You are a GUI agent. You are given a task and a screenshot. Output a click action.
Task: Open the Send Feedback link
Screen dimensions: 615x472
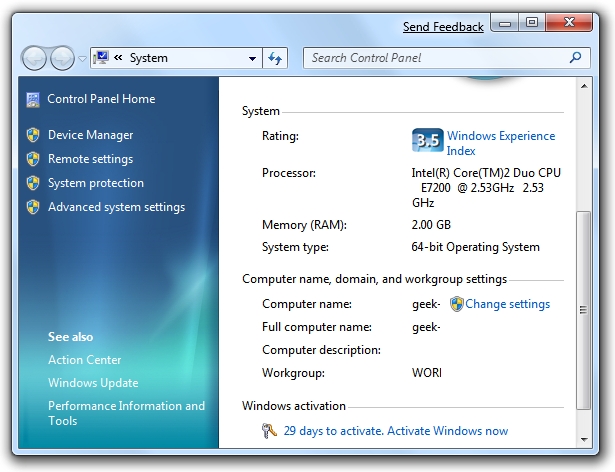(x=443, y=27)
